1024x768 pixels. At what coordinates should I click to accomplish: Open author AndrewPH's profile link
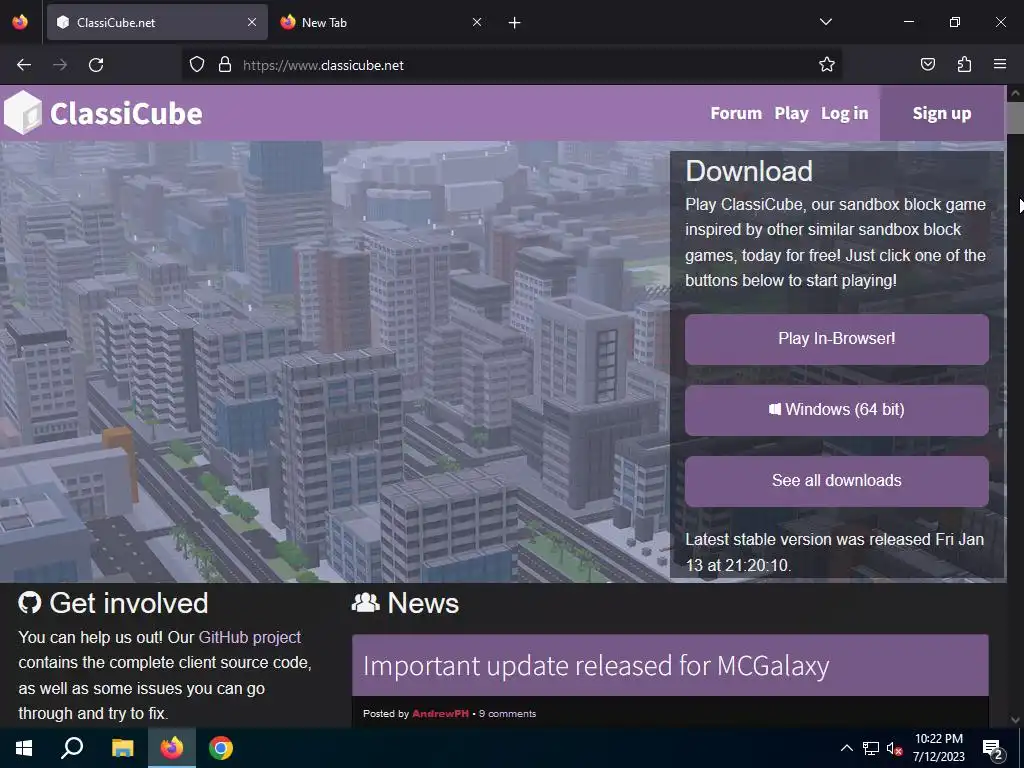pyautogui.click(x=440, y=714)
